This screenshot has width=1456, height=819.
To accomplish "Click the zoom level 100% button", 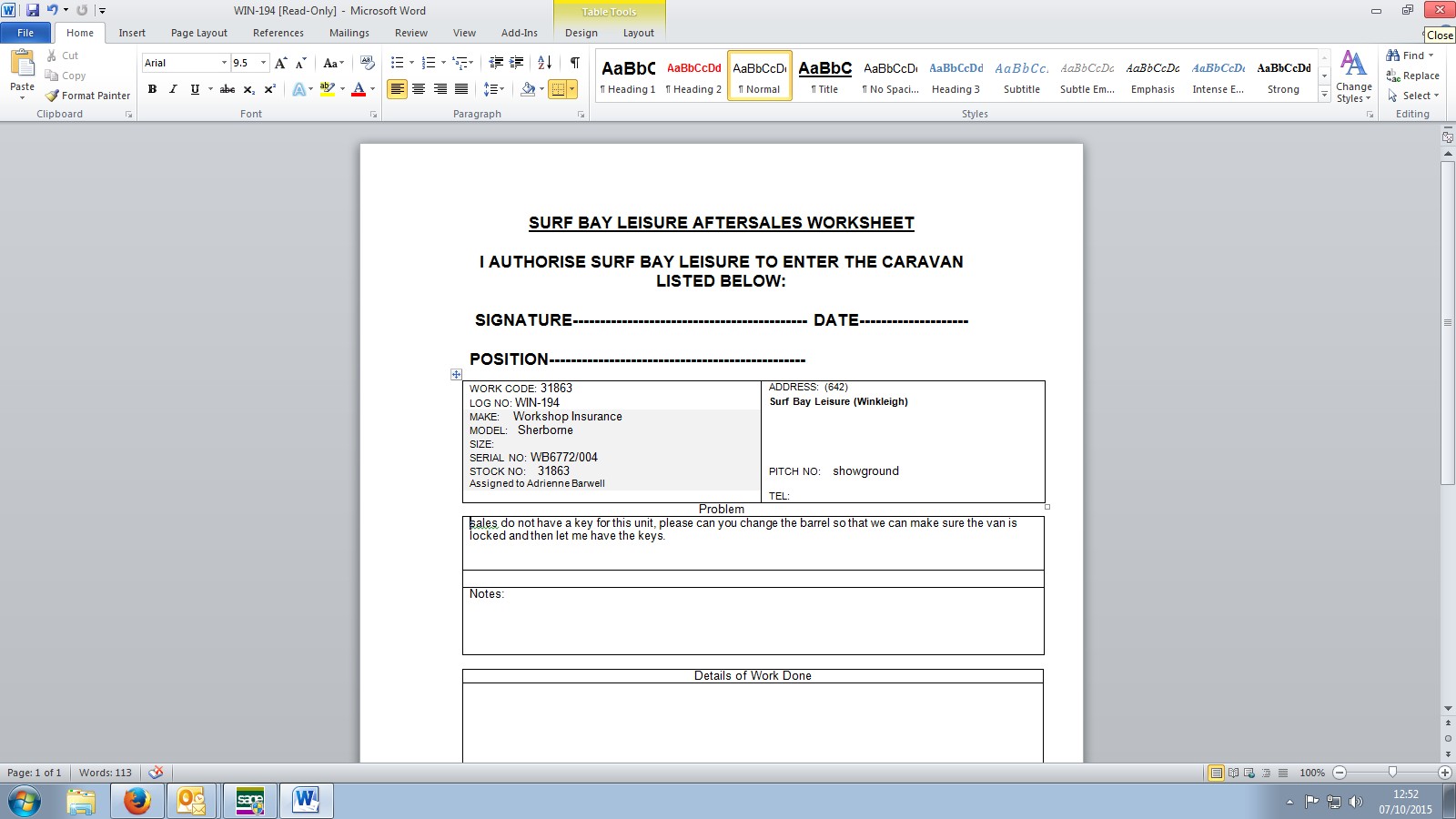I will 1312,773.
